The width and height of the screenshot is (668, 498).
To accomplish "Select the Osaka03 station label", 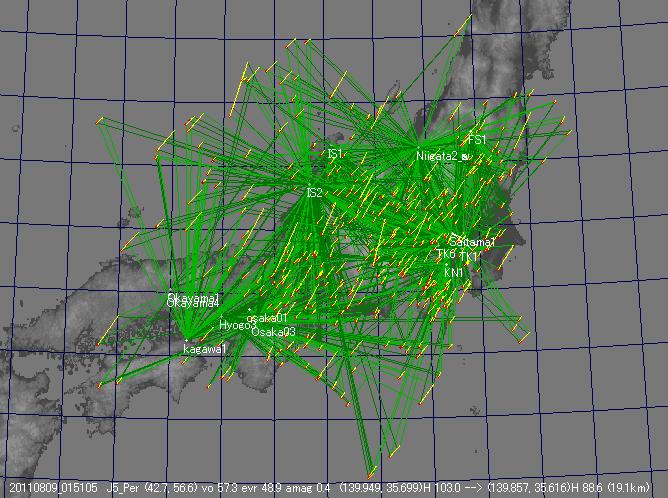I will pos(274,331).
